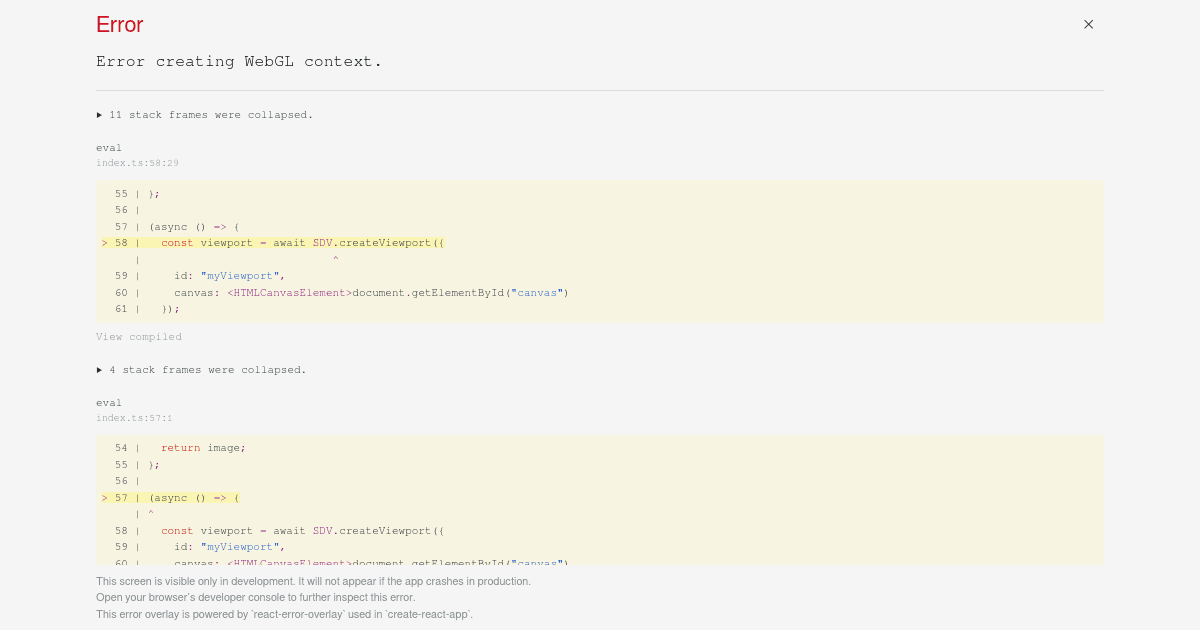Click line 61 closing braces in first snippet

point(147,309)
